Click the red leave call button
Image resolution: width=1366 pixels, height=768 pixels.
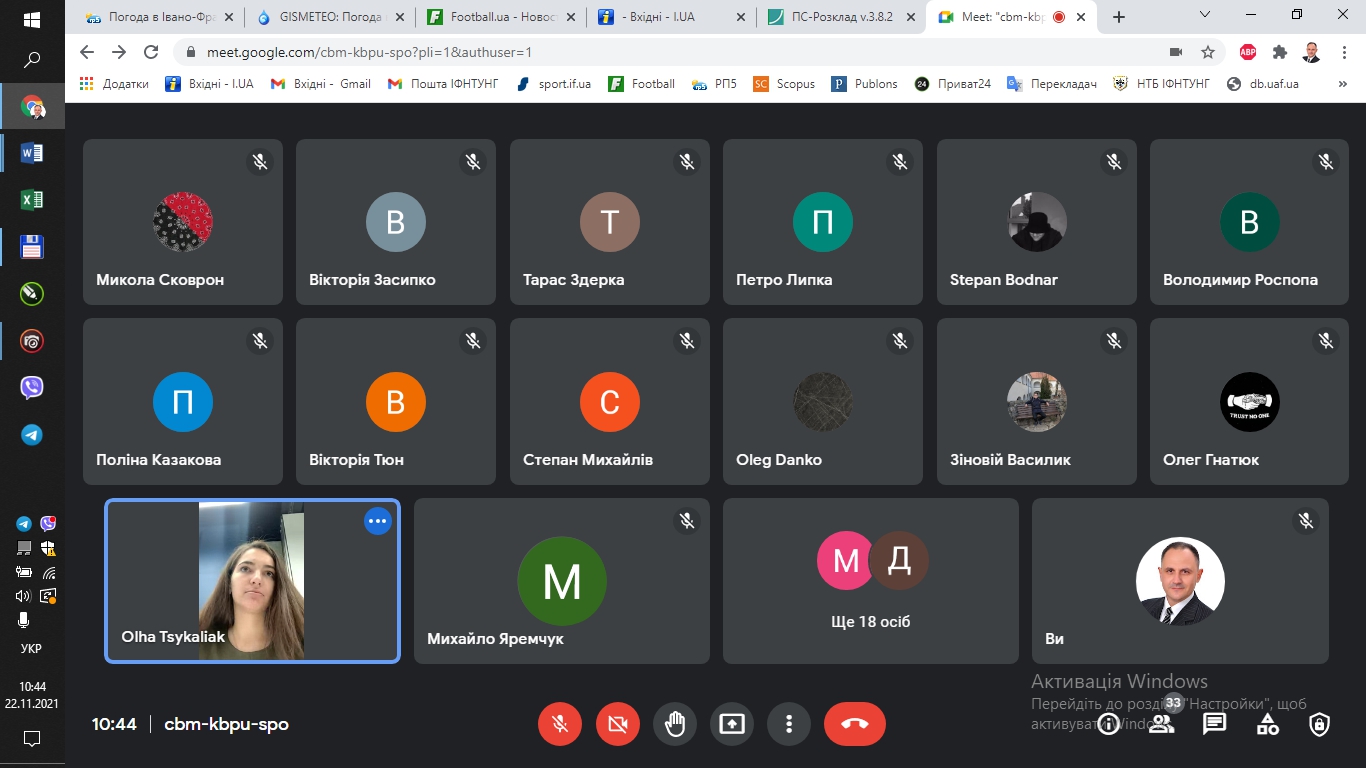click(x=854, y=724)
